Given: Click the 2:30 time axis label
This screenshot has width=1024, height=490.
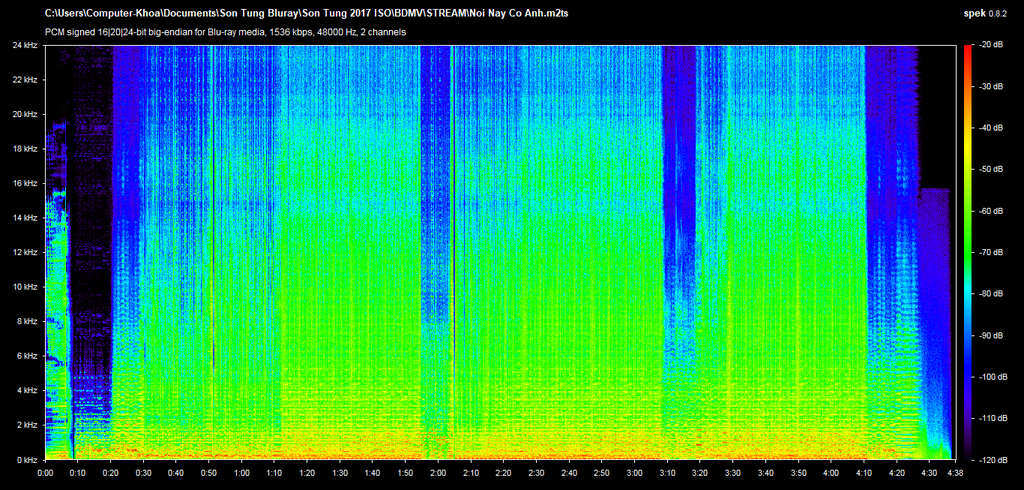Looking at the screenshot, I should coord(536,472).
